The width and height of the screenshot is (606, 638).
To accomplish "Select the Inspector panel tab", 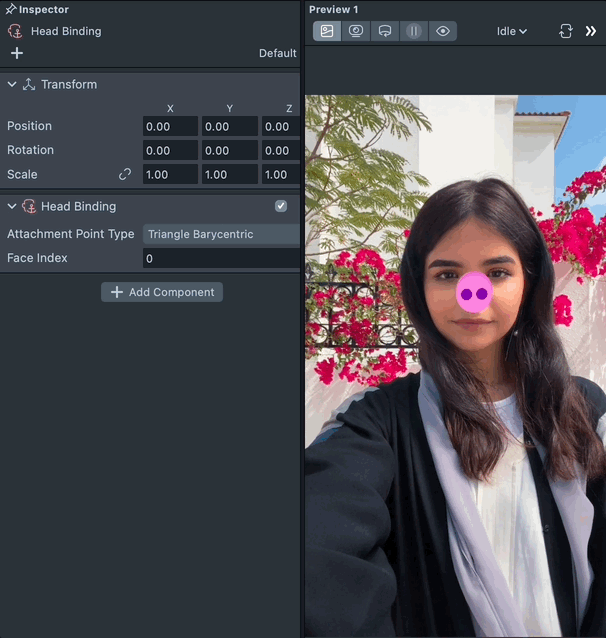I will tap(44, 9).
